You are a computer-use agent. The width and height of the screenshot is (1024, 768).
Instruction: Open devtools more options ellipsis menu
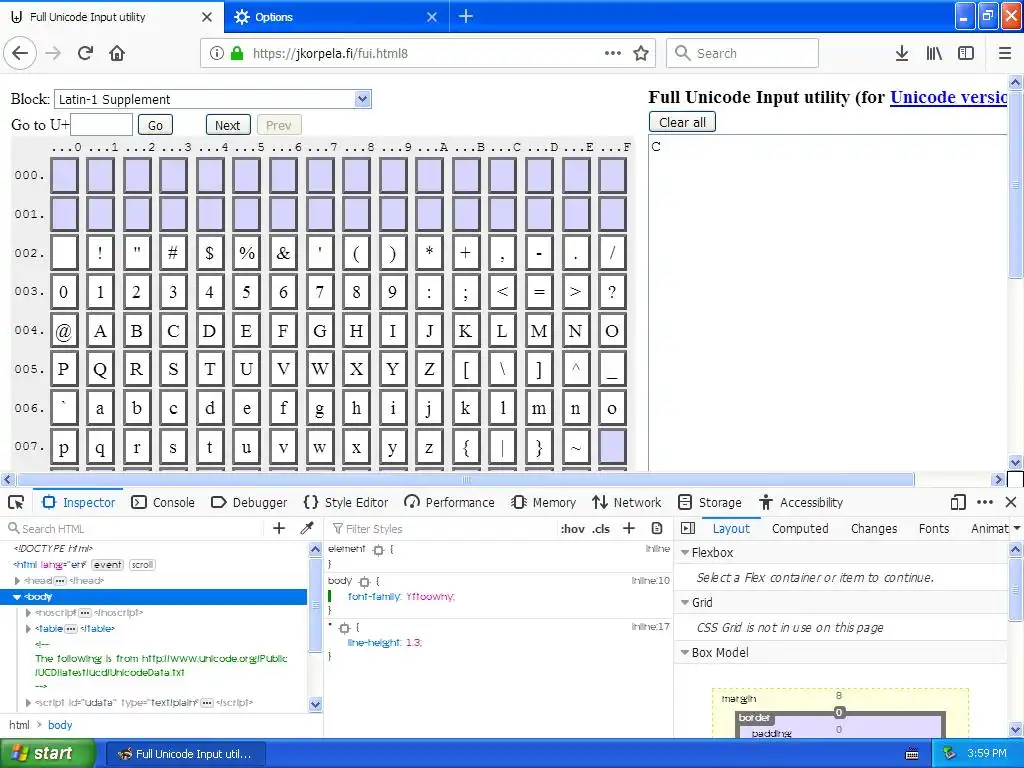coord(985,502)
